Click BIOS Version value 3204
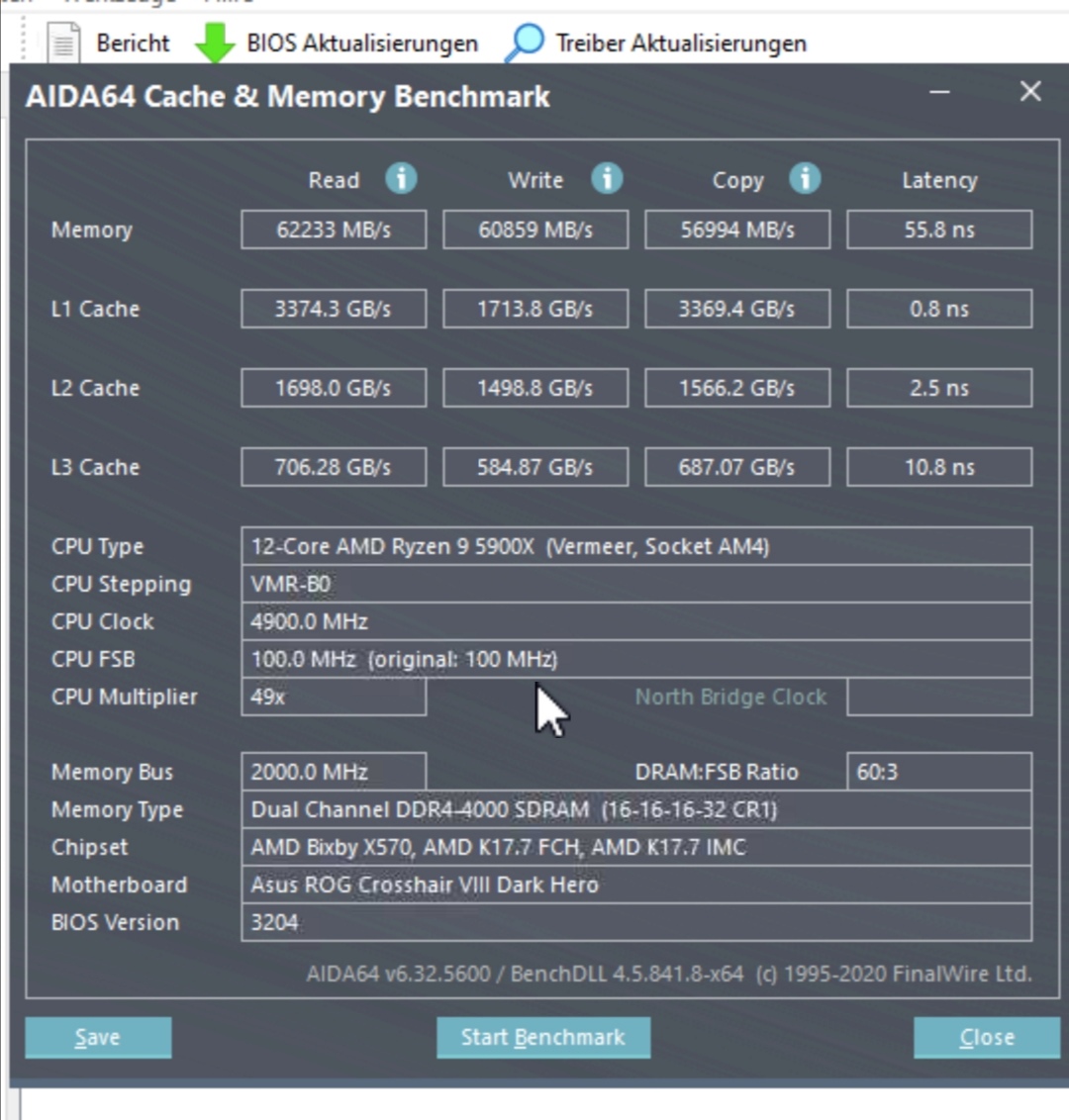Screen dimensions: 1069x1120 [x=636, y=922]
